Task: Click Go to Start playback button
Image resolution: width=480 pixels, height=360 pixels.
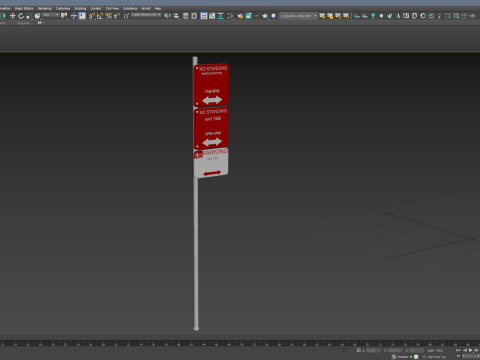Action: click(458, 350)
